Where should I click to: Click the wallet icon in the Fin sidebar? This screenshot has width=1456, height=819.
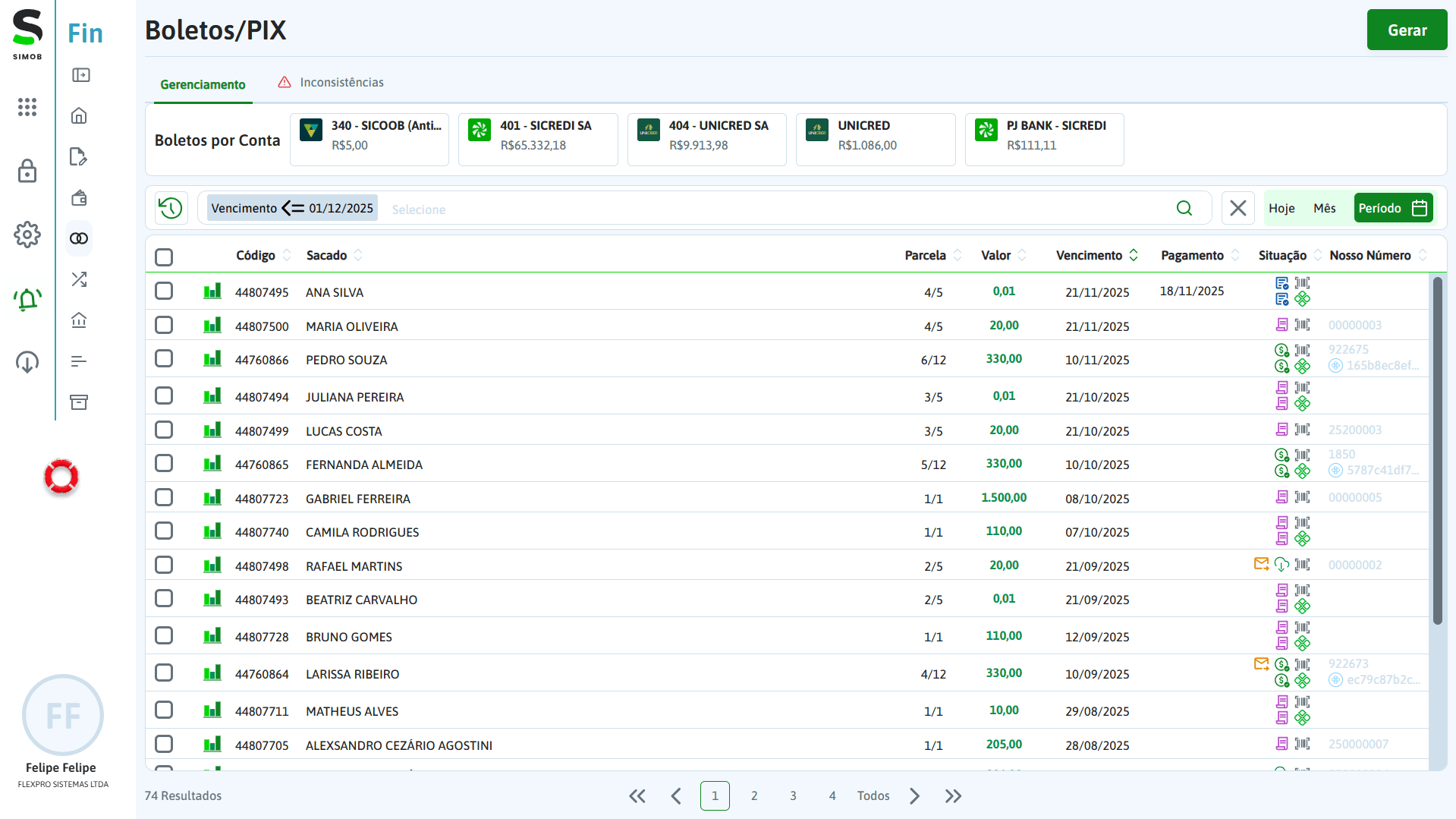click(x=78, y=197)
